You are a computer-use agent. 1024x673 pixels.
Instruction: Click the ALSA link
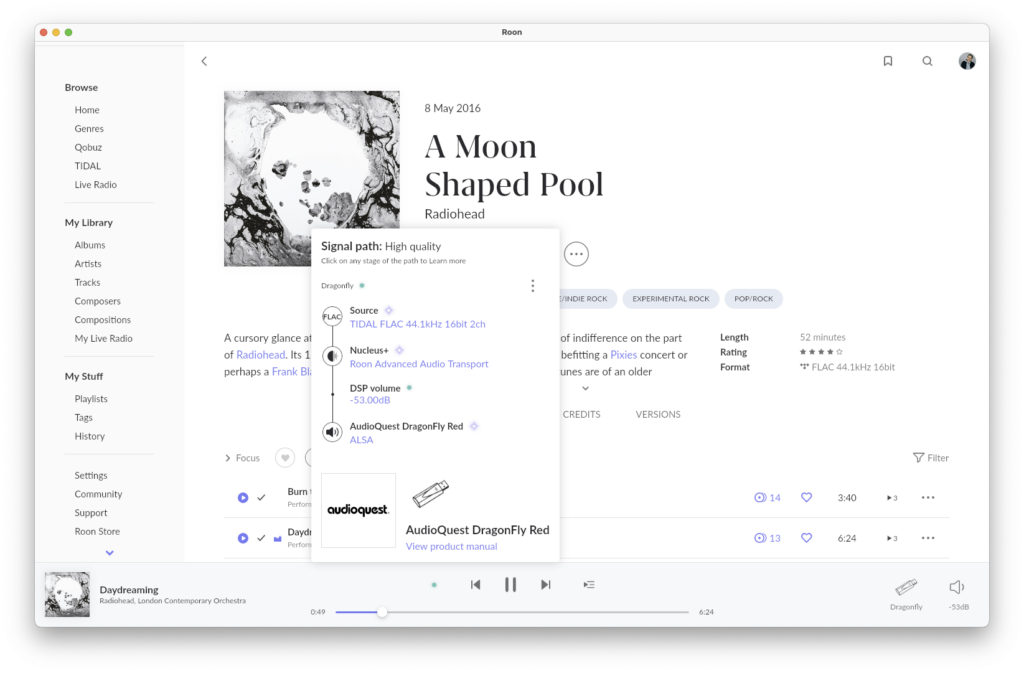point(361,439)
